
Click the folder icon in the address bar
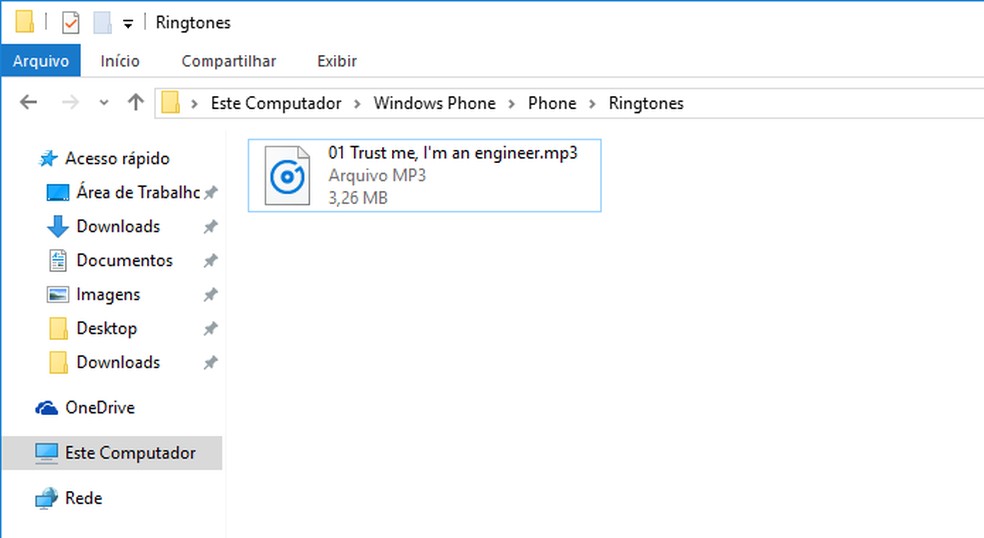171,102
